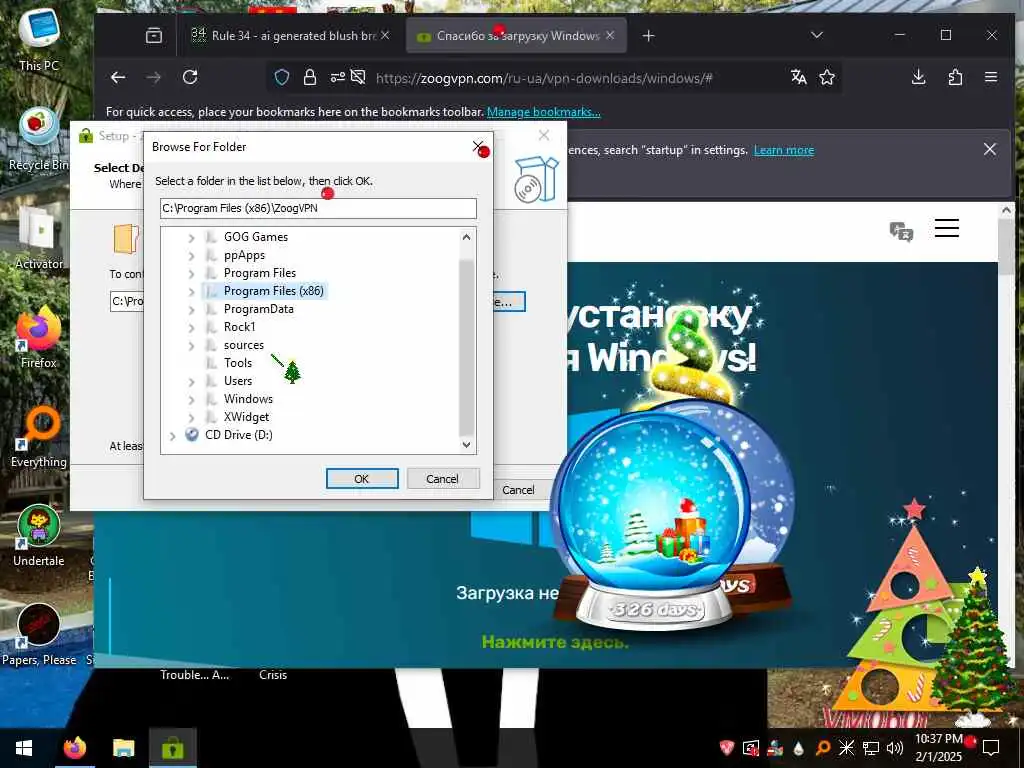Open Activator desktop icon
1024x768 pixels.
pyautogui.click(x=39, y=238)
